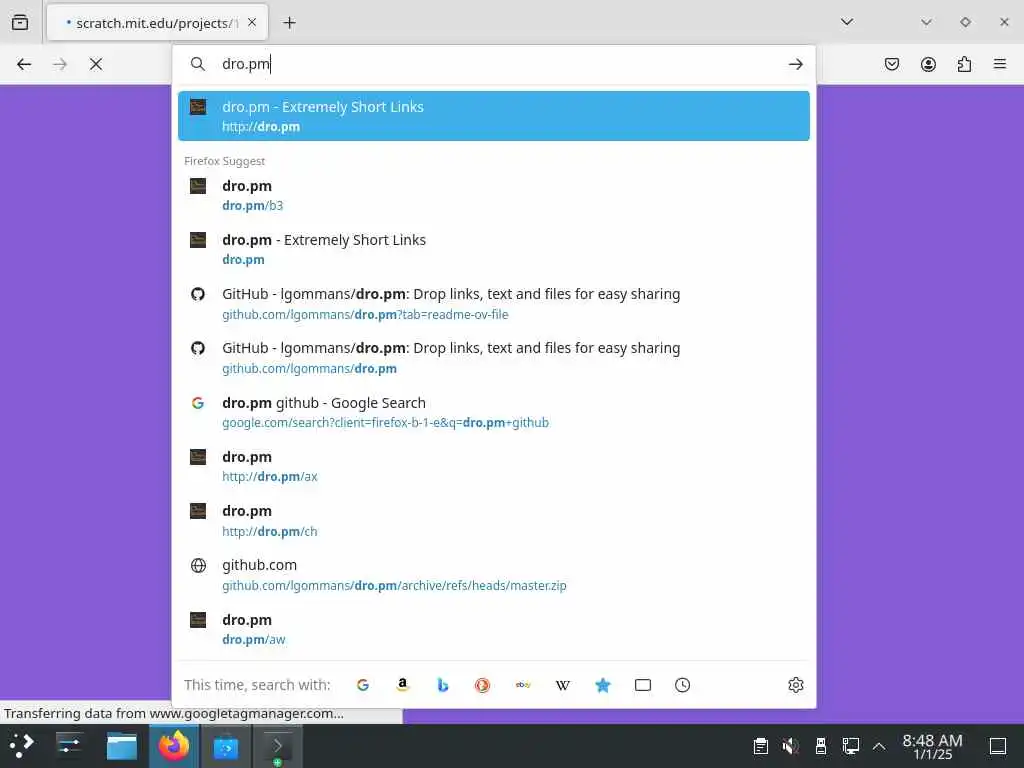Search in Bookmarks using the star icon

[x=603, y=685]
